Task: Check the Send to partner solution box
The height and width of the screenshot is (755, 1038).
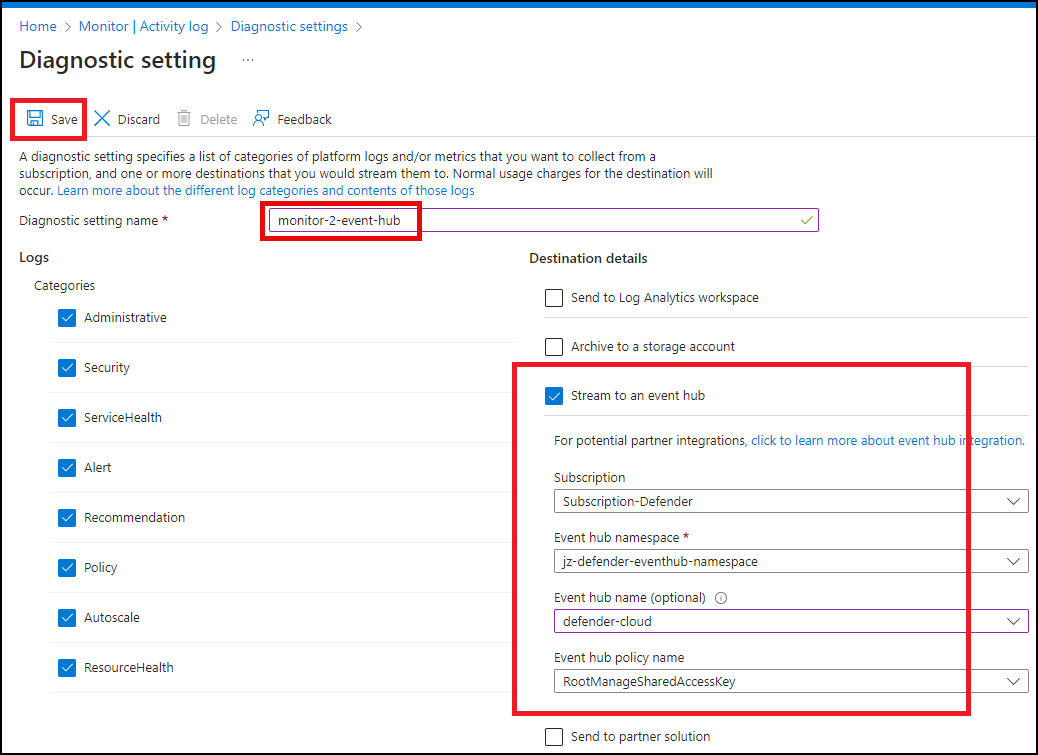Action: click(554, 737)
